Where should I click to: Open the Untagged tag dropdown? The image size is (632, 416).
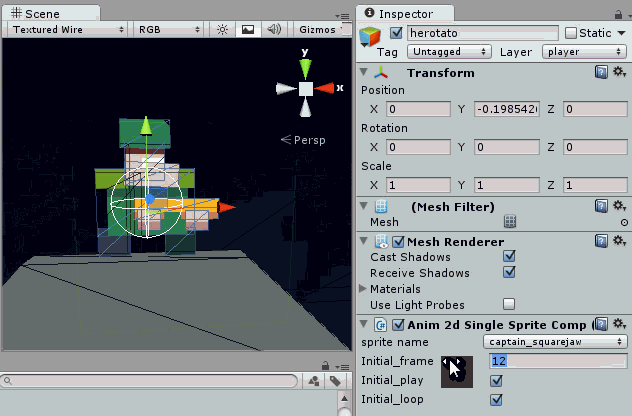[449, 52]
